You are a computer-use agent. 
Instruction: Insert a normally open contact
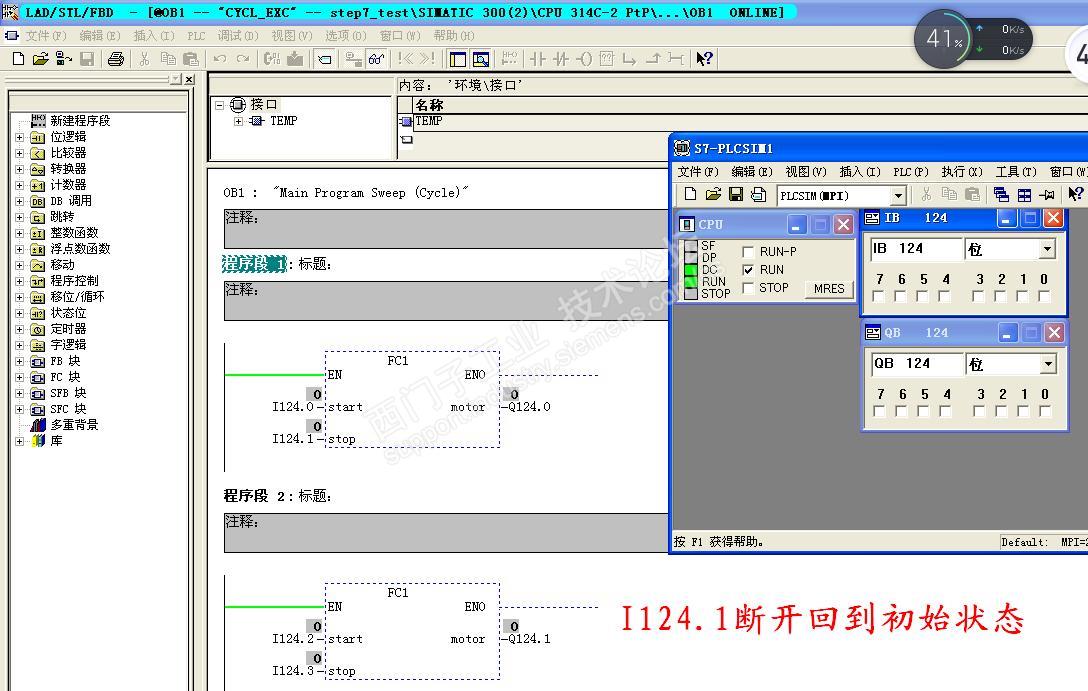(538, 59)
